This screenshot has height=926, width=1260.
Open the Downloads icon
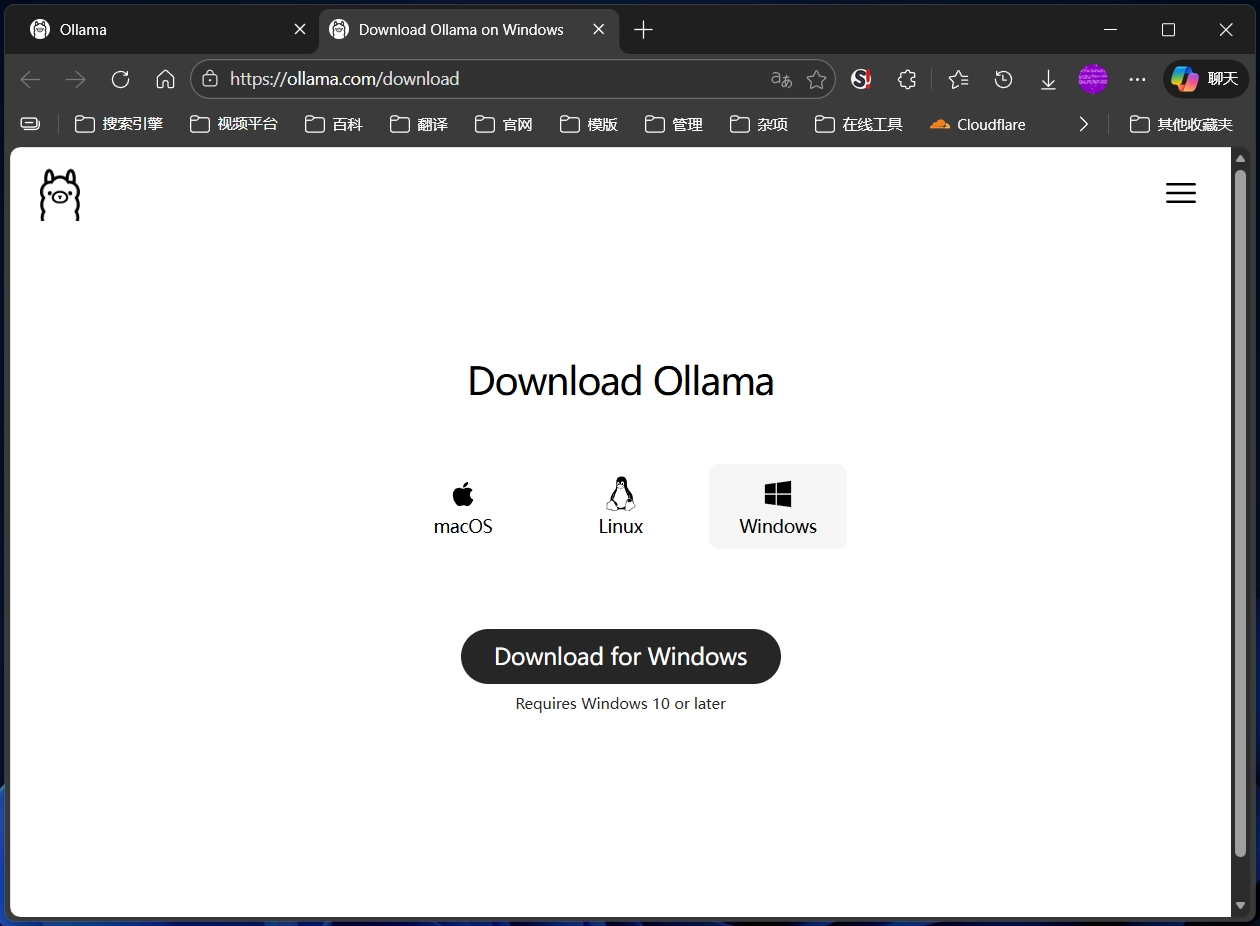1048,79
